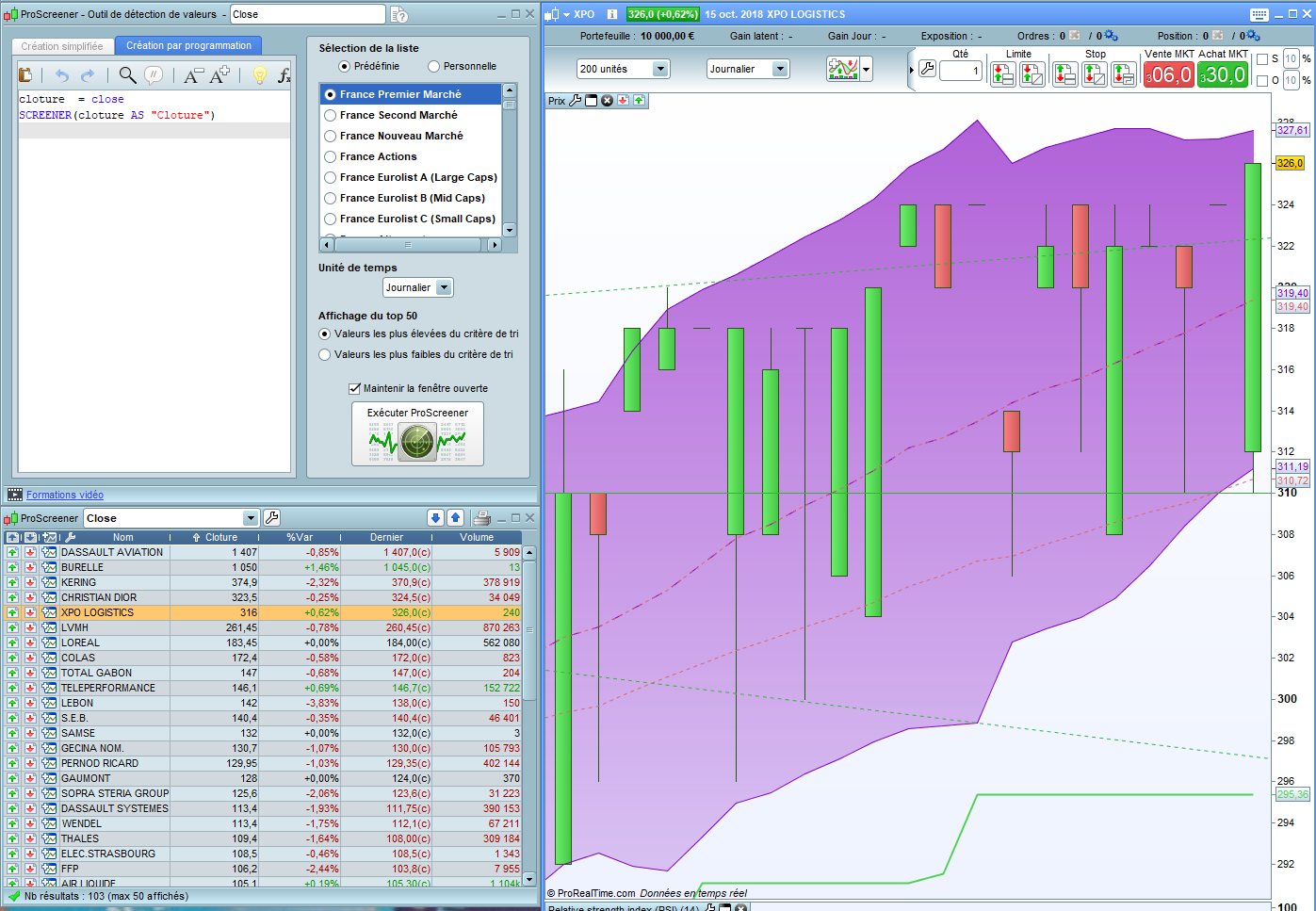Open ProScreener settings wrench beside Close dropdown

[x=272, y=517]
